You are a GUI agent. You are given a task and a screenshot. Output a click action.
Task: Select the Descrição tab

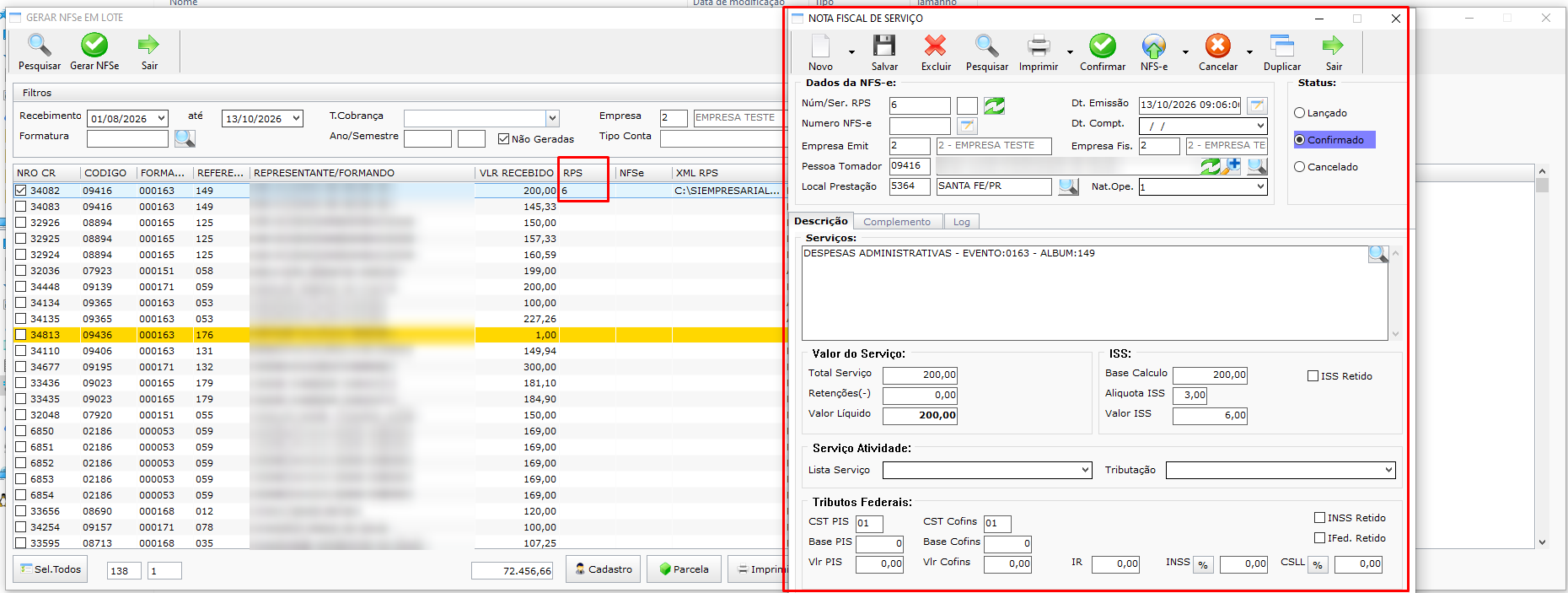pyautogui.click(x=821, y=221)
